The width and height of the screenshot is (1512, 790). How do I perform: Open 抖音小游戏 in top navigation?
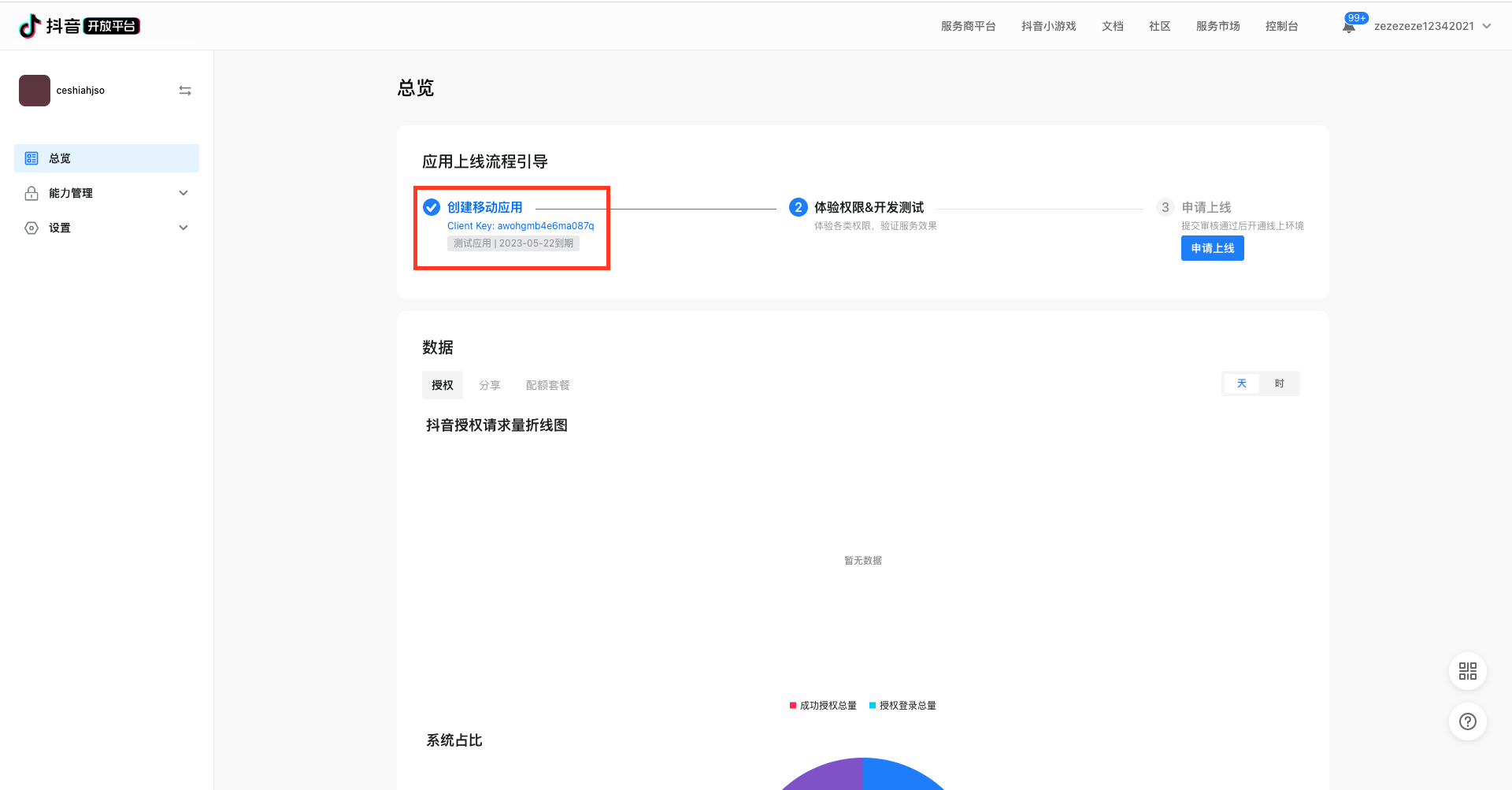point(1049,26)
